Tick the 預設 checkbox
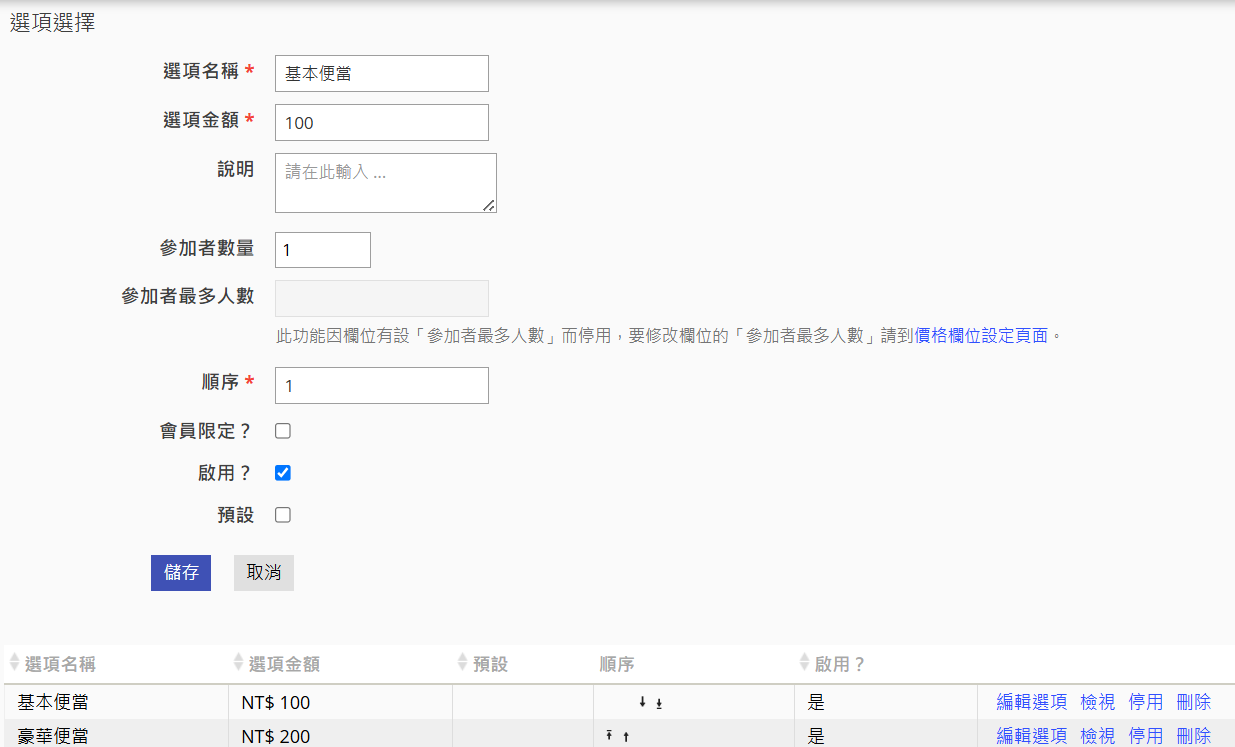Screen dimensions: 1235x747 coord(283,515)
